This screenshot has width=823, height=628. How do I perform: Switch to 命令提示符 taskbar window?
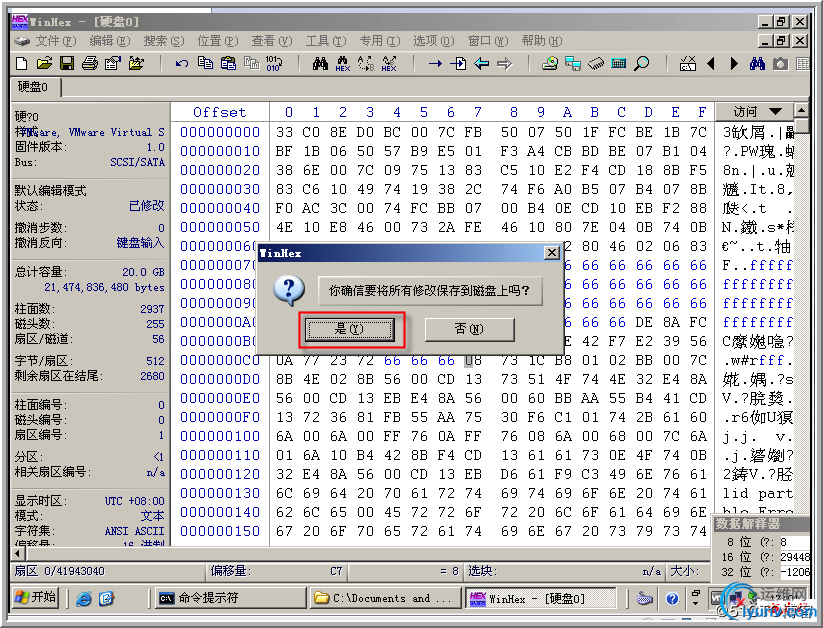231,598
